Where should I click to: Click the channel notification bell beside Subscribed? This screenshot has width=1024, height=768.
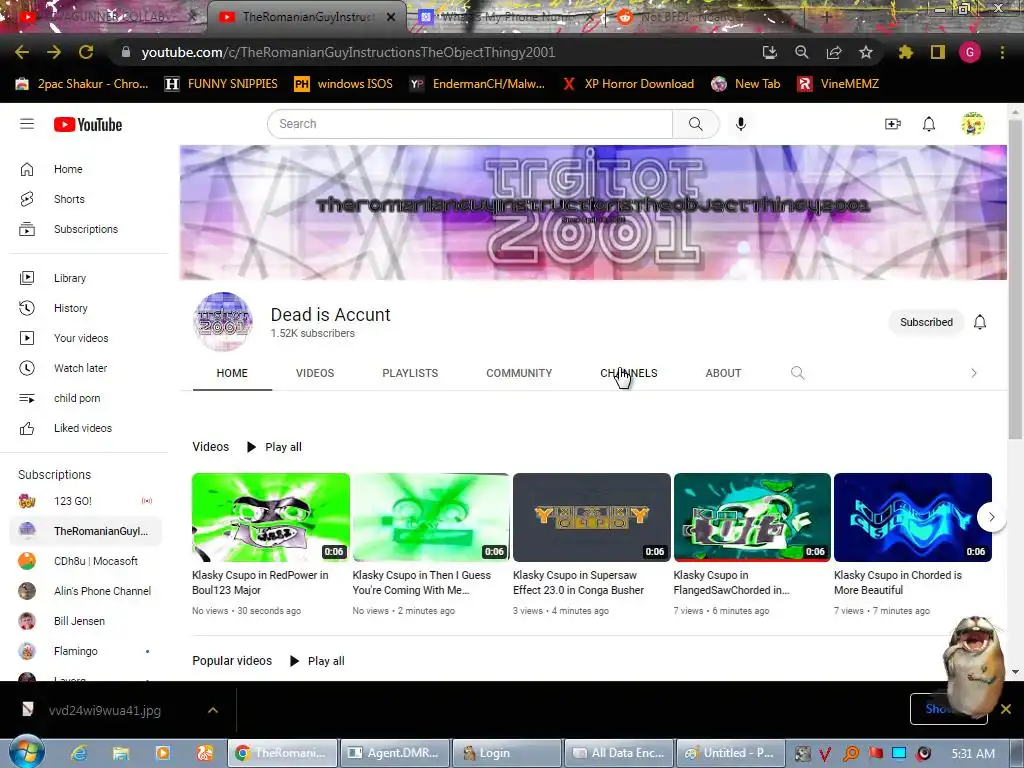point(980,322)
